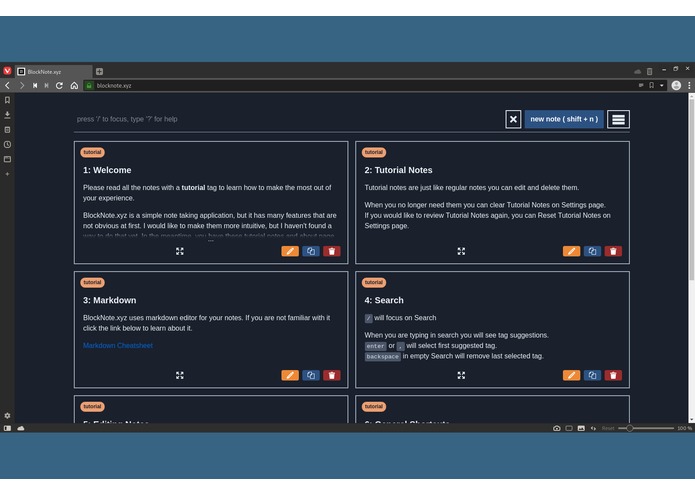This screenshot has height=494, width=695.
Task: Rewind to first page in history
Action: [x=35, y=86]
